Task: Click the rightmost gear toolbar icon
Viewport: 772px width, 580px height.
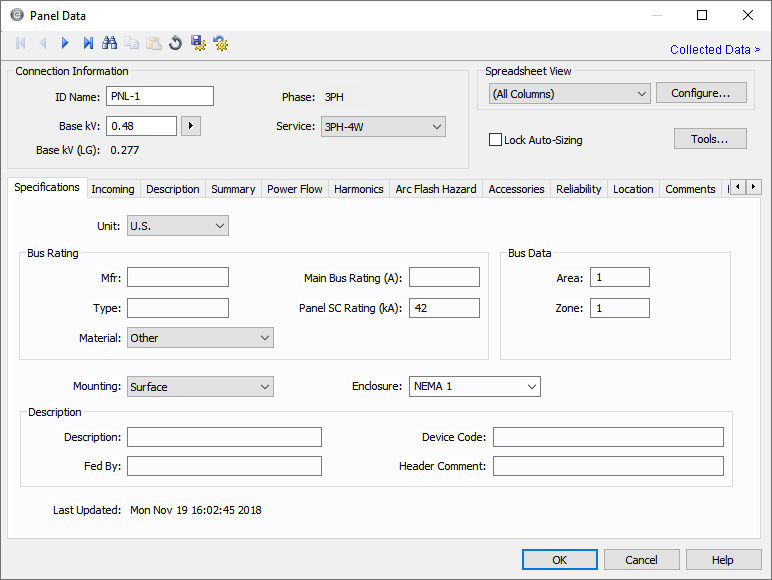Action: (x=221, y=43)
